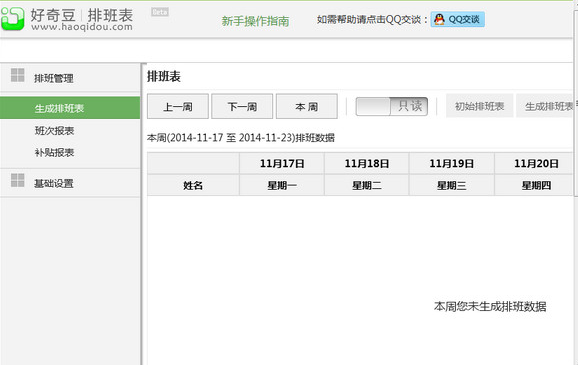
Task: Click the 11月17日 column header
Action: (x=282, y=163)
